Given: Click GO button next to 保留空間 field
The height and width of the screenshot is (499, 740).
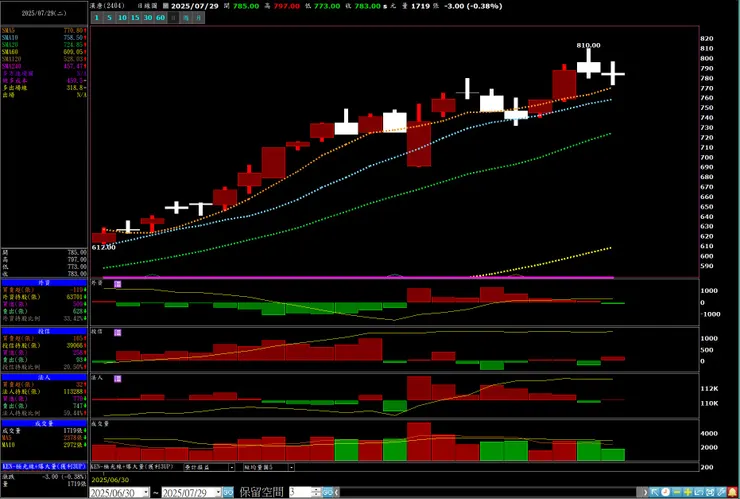Looking at the screenshot, I should pos(328,492).
